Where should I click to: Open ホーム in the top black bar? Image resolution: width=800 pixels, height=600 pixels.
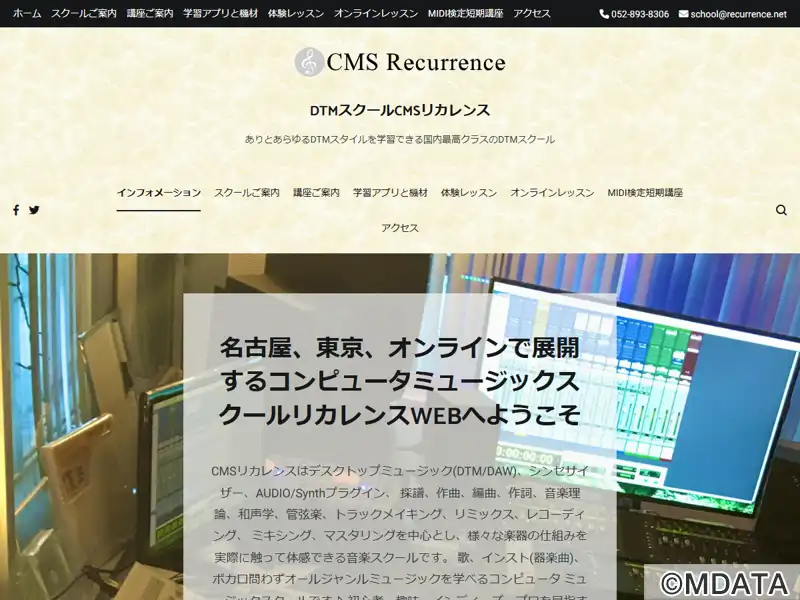tap(27, 14)
